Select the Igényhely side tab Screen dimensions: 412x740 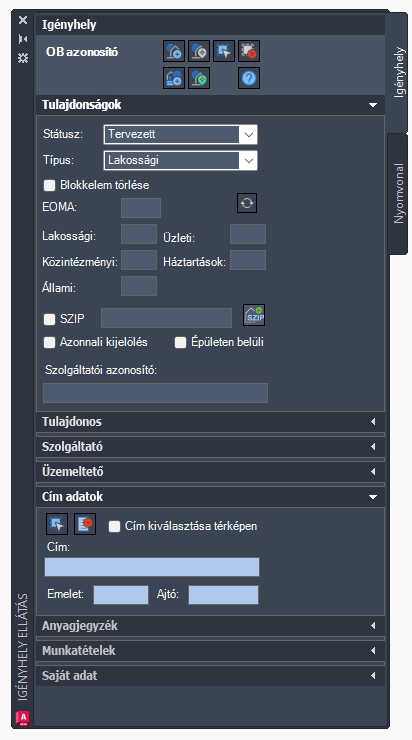click(399, 72)
